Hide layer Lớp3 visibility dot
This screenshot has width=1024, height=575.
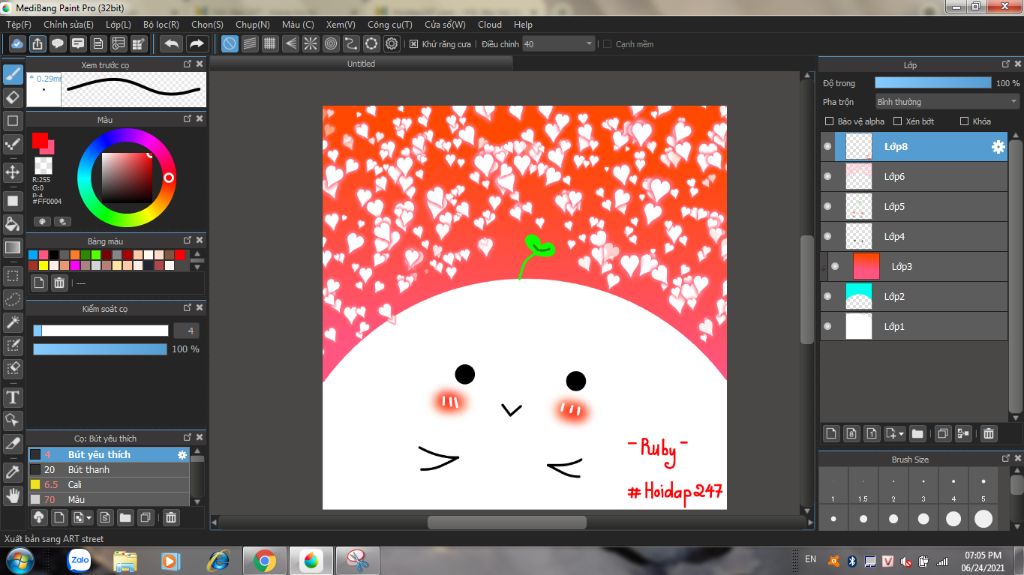tap(835, 266)
